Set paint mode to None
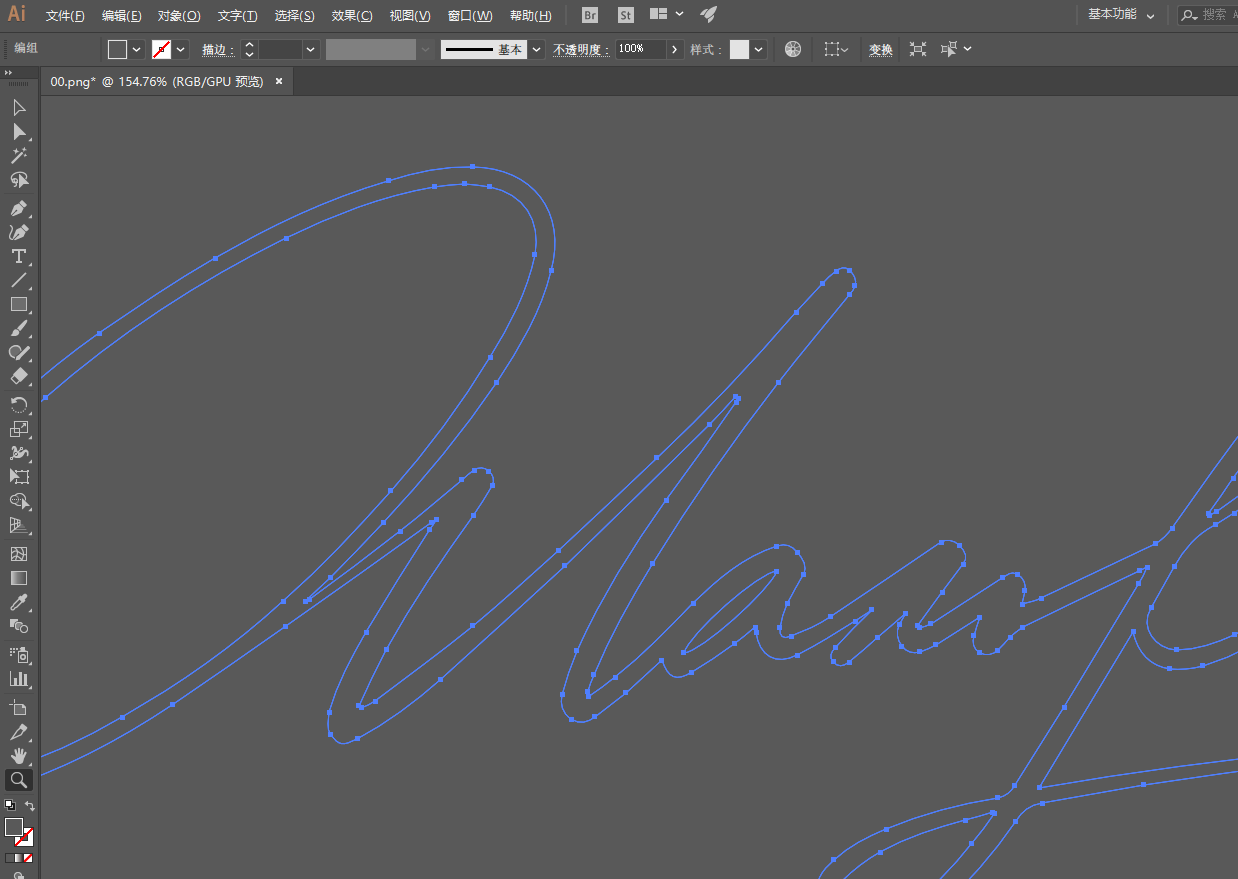The image size is (1238, 879). (27, 858)
